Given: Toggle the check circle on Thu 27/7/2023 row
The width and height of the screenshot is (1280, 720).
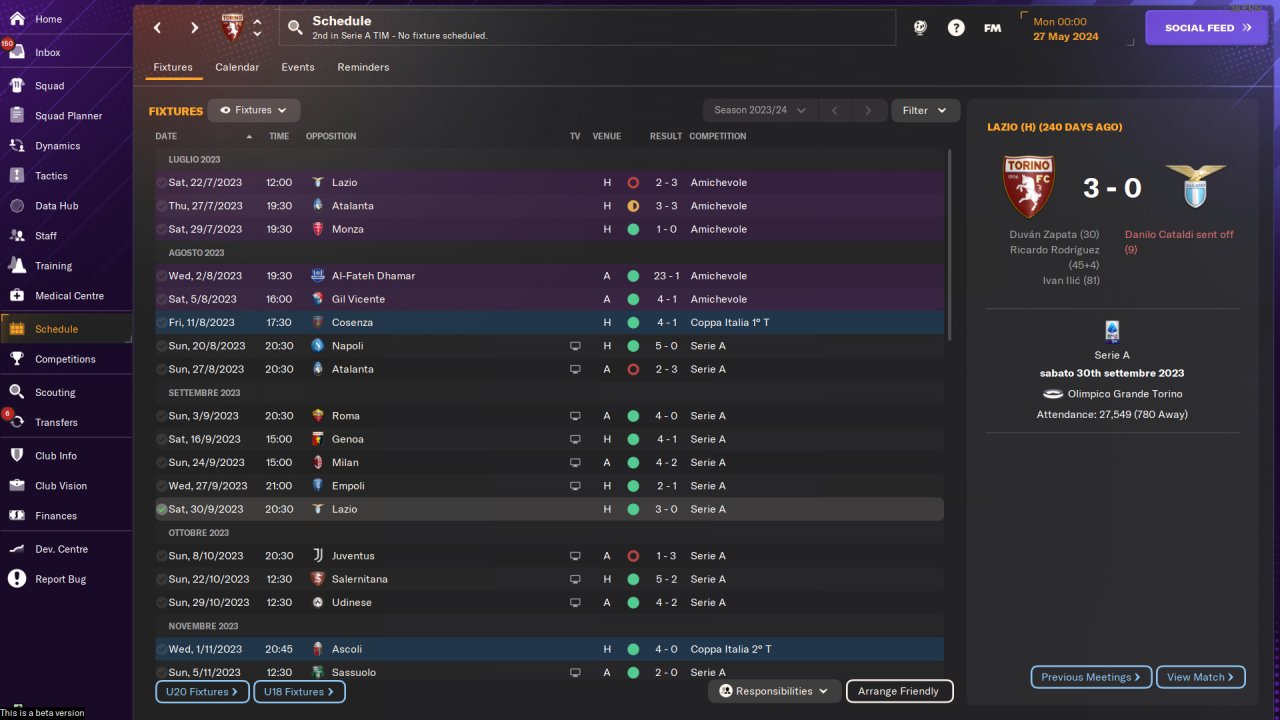Looking at the screenshot, I should 162,206.
